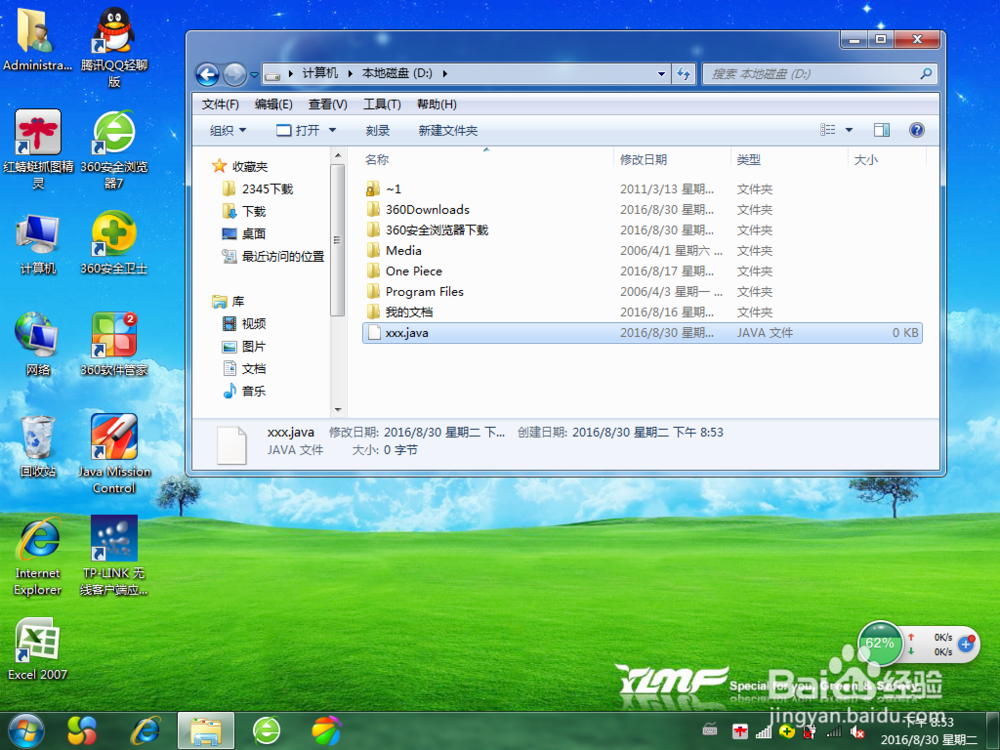Click the magnifier search icon
The height and width of the screenshot is (750, 1000).
tap(926, 74)
